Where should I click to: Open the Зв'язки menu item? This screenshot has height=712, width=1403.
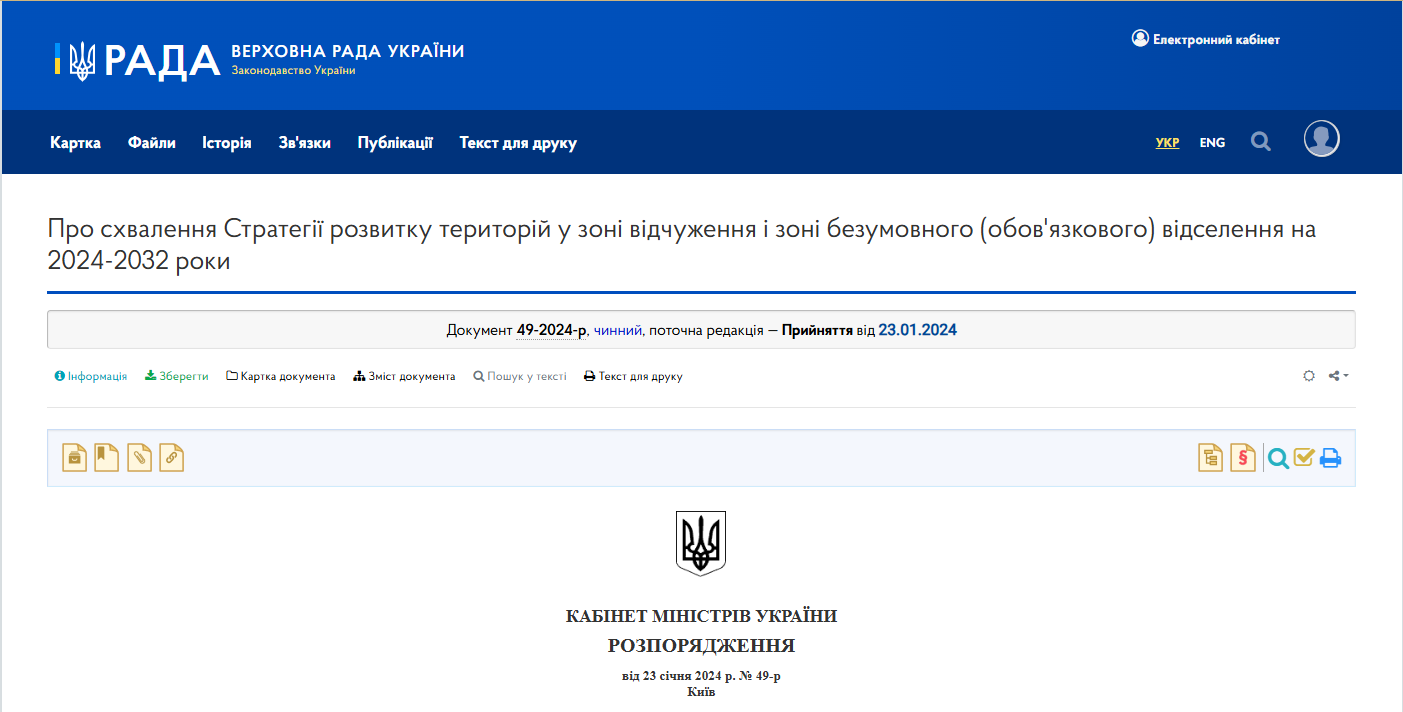[x=304, y=142]
